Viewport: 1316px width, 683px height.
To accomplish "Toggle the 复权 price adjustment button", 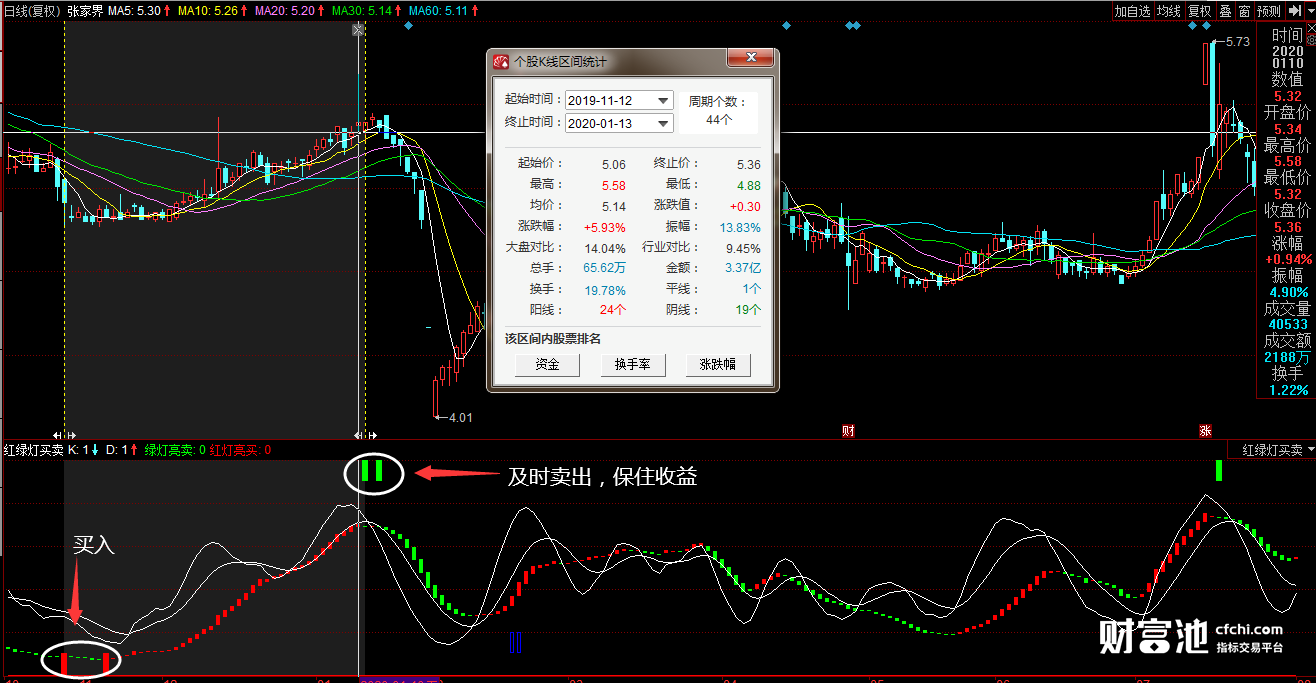I will point(1199,11).
